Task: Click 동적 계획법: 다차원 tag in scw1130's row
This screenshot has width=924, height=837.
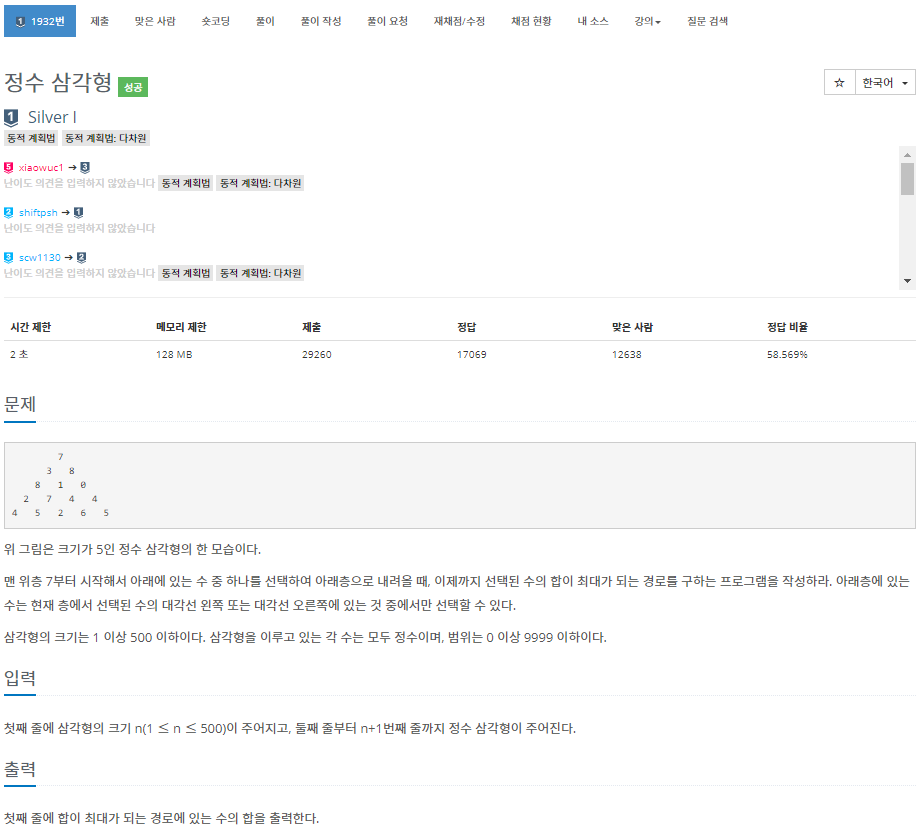Action: click(x=260, y=273)
